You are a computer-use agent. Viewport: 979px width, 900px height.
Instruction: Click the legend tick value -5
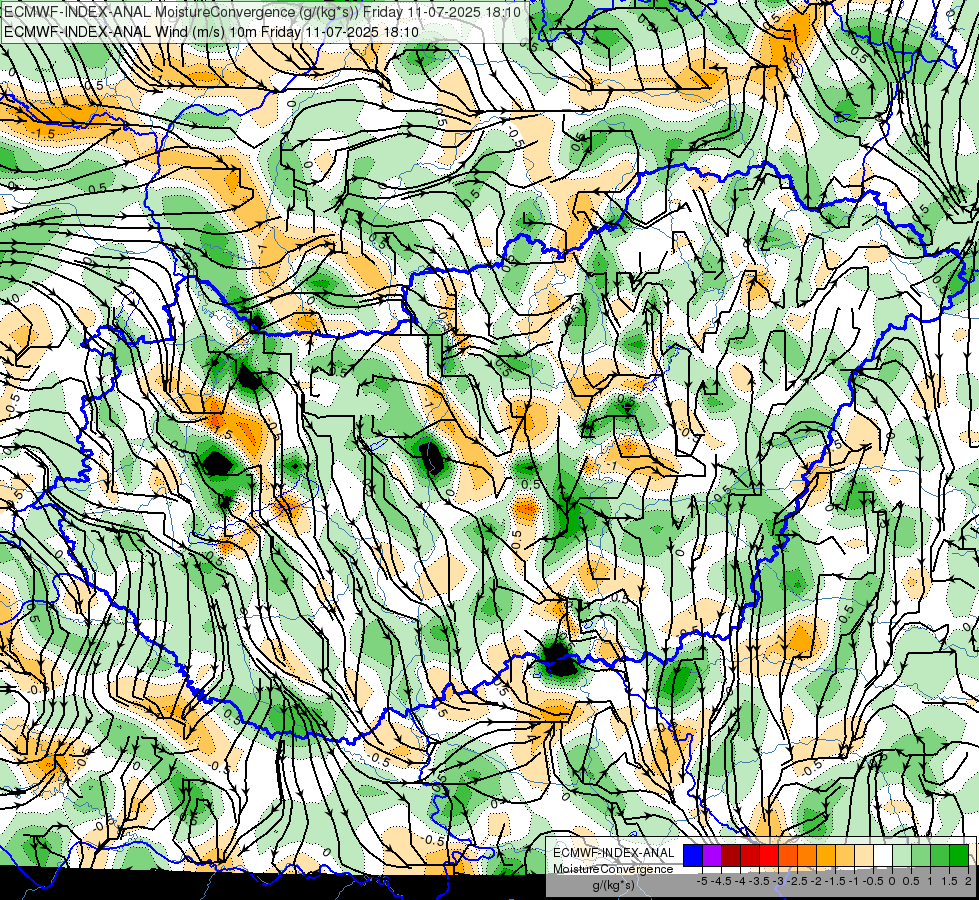(702, 881)
